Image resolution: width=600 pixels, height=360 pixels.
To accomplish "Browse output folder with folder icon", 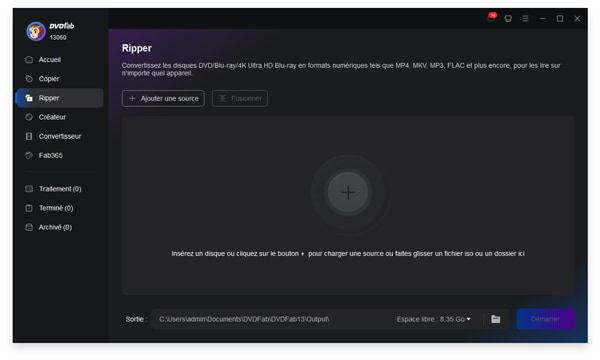I will point(496,319).
